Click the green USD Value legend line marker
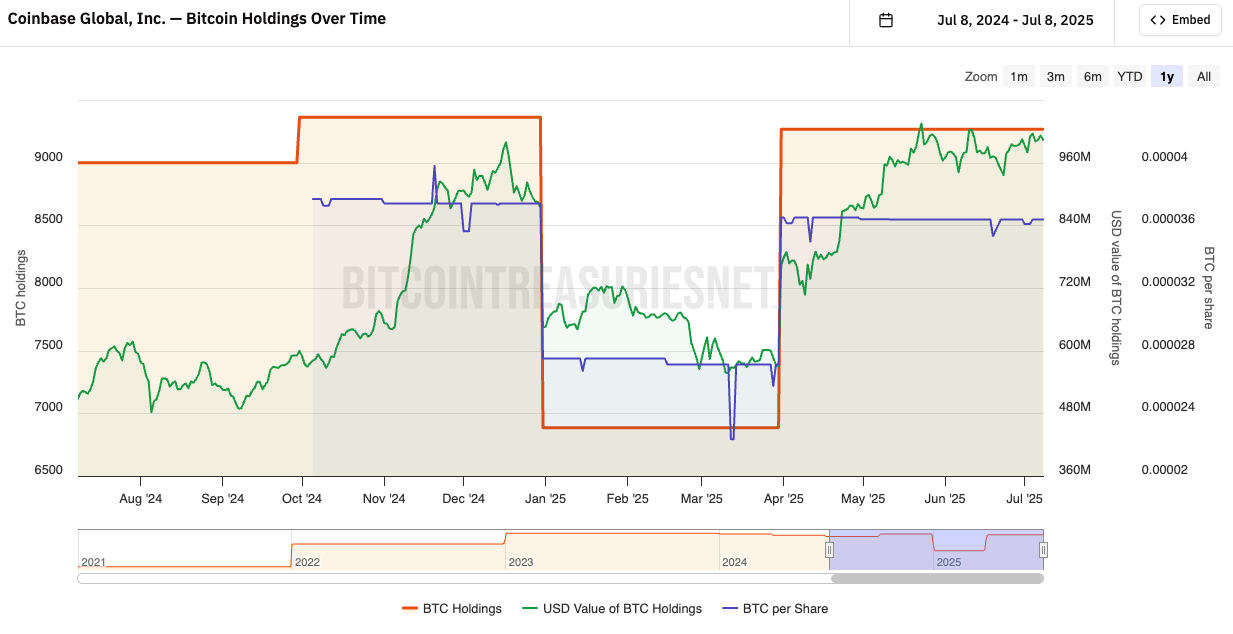1233x634 pixels. tap(529, 608)
